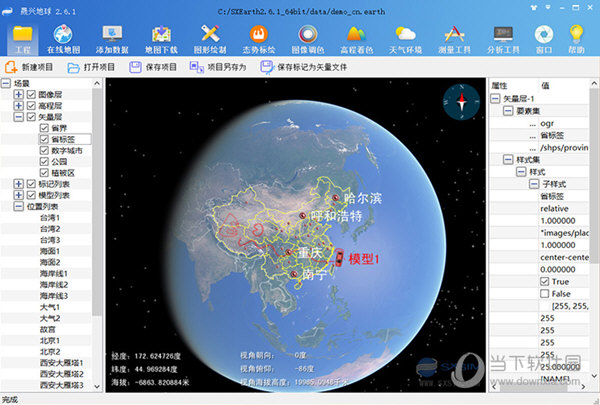The image size is (600, 405).
Task: Uncheck the 数字城市 layer checkbox
Action: [44, 150]
